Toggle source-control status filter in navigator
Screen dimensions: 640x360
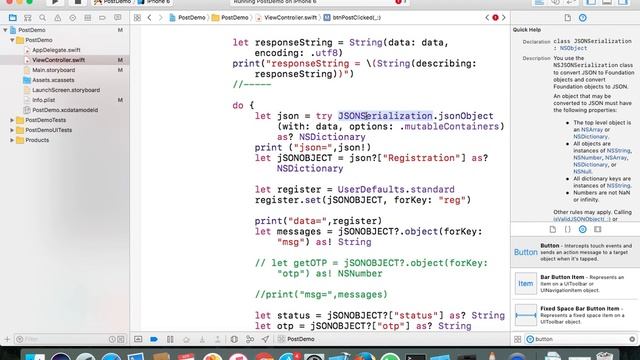pos(121,339)
